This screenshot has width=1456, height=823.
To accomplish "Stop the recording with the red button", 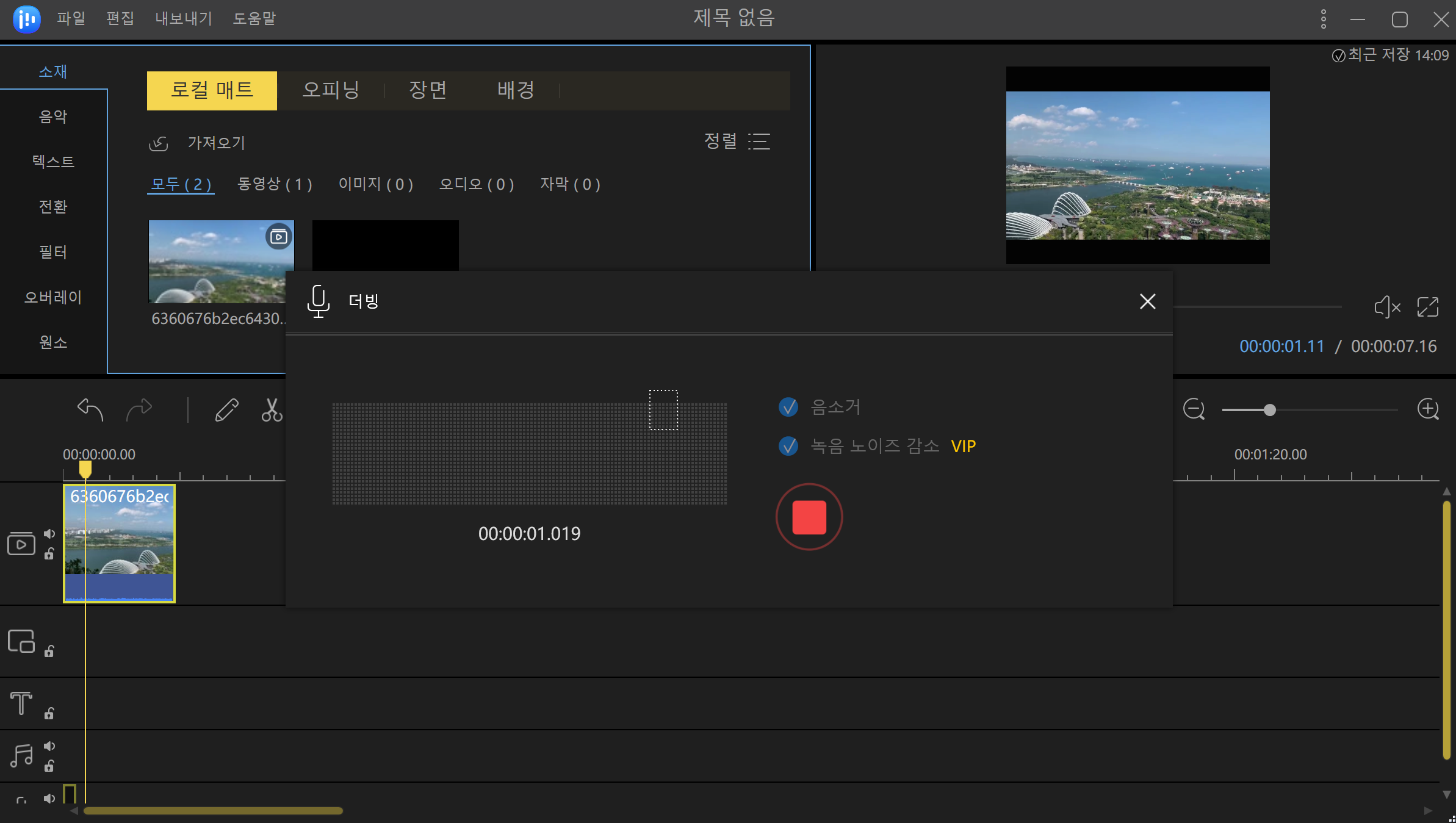I will [x=809, y=517].
